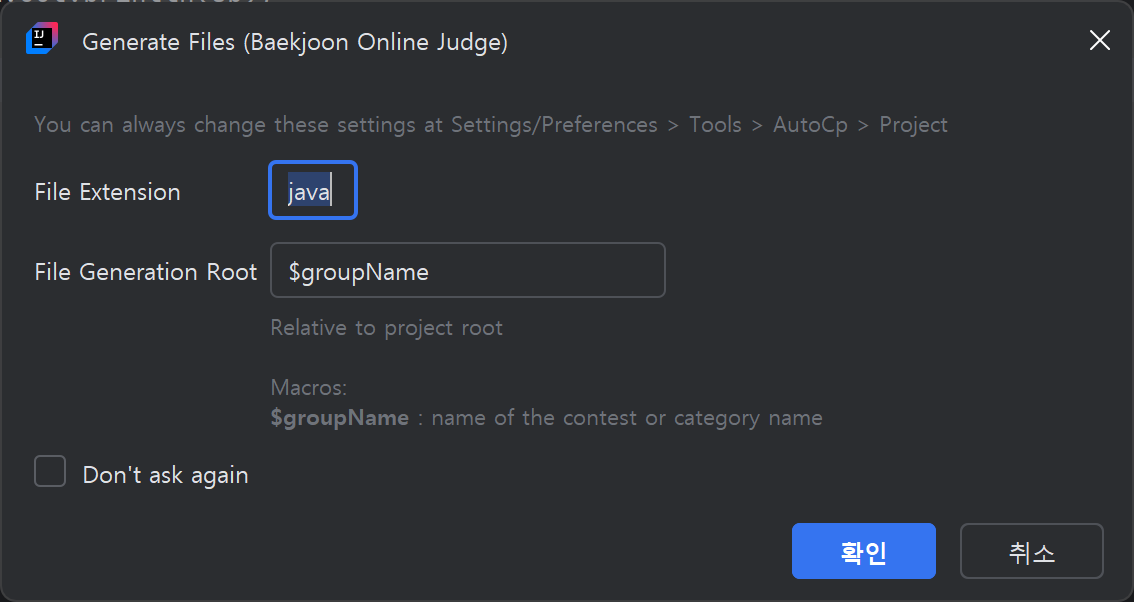Click the settings path hint text

coord(491,124)
